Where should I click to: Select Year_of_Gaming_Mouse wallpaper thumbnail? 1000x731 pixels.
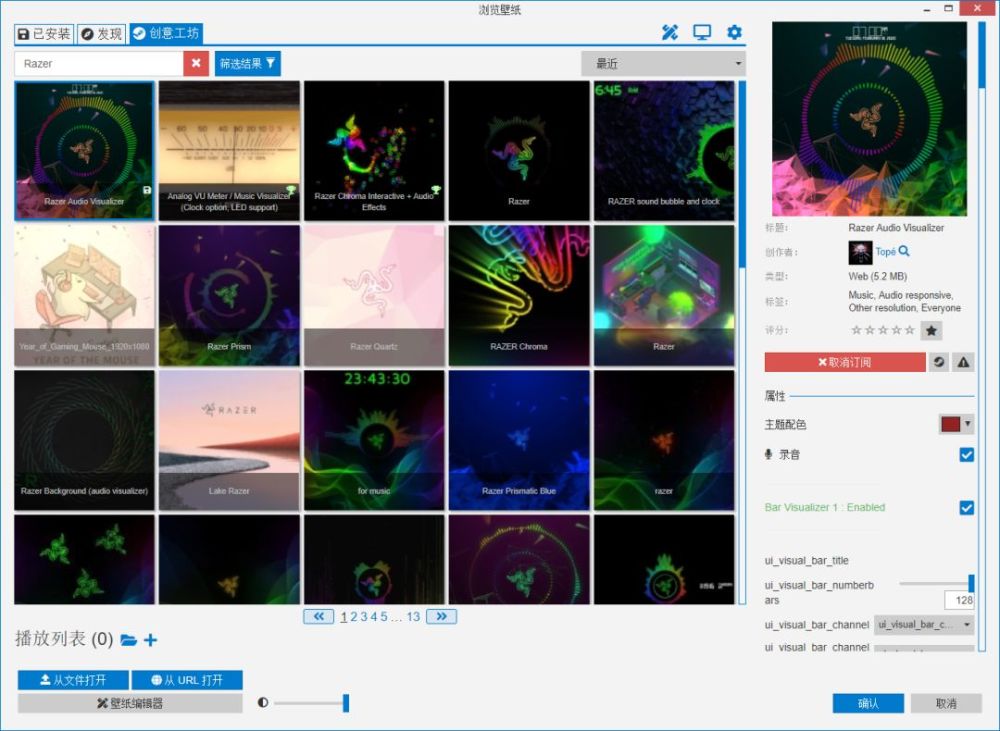(84, 295)
